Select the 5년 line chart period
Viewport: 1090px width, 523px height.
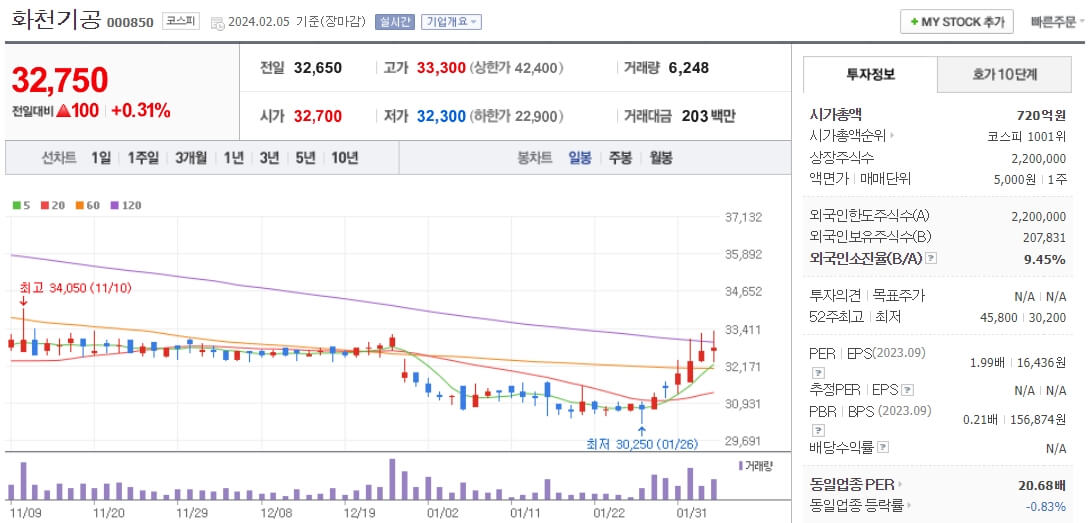click(305, 158)
